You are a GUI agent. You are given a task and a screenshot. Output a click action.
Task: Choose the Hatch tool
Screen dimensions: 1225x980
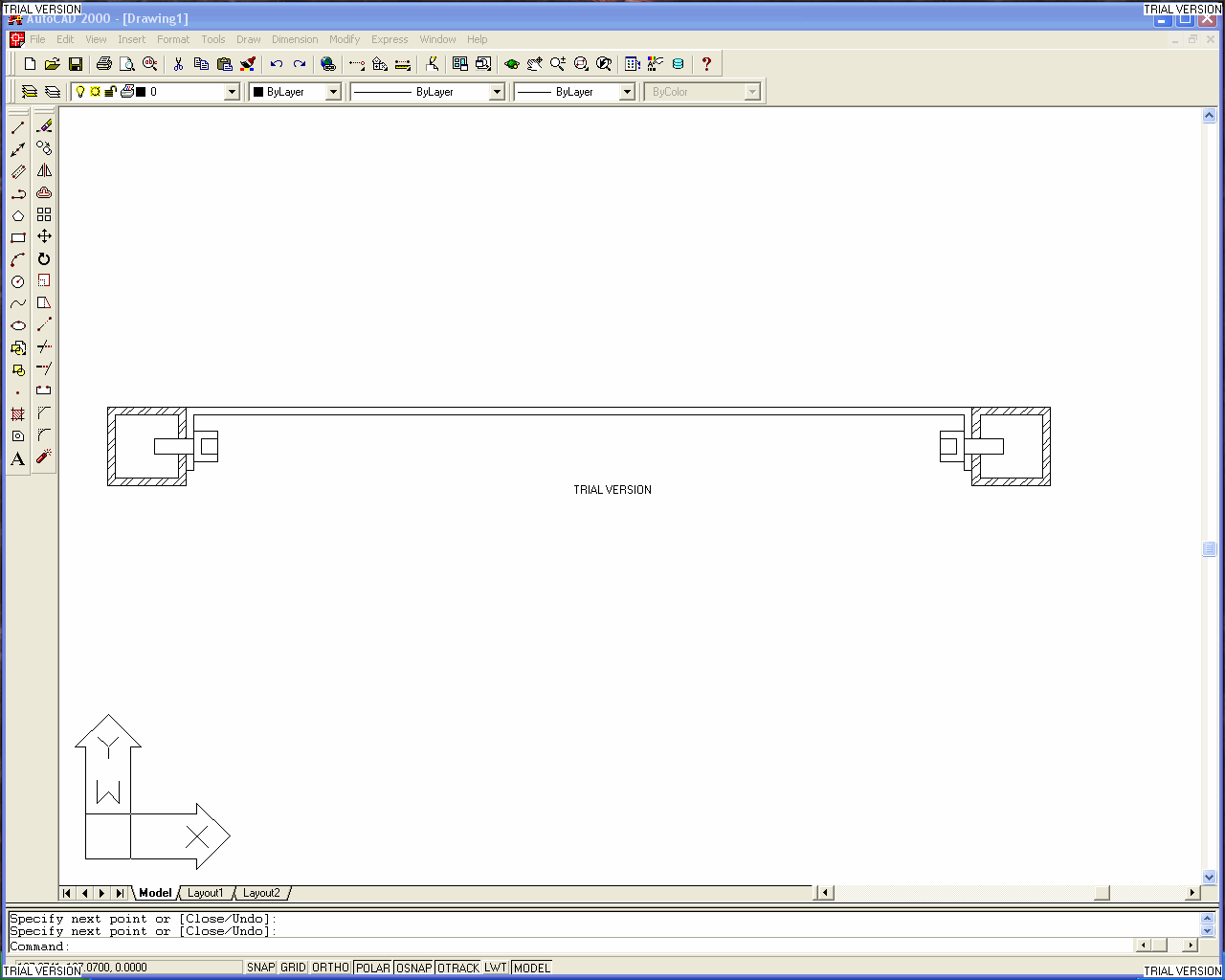click(18, 414)
